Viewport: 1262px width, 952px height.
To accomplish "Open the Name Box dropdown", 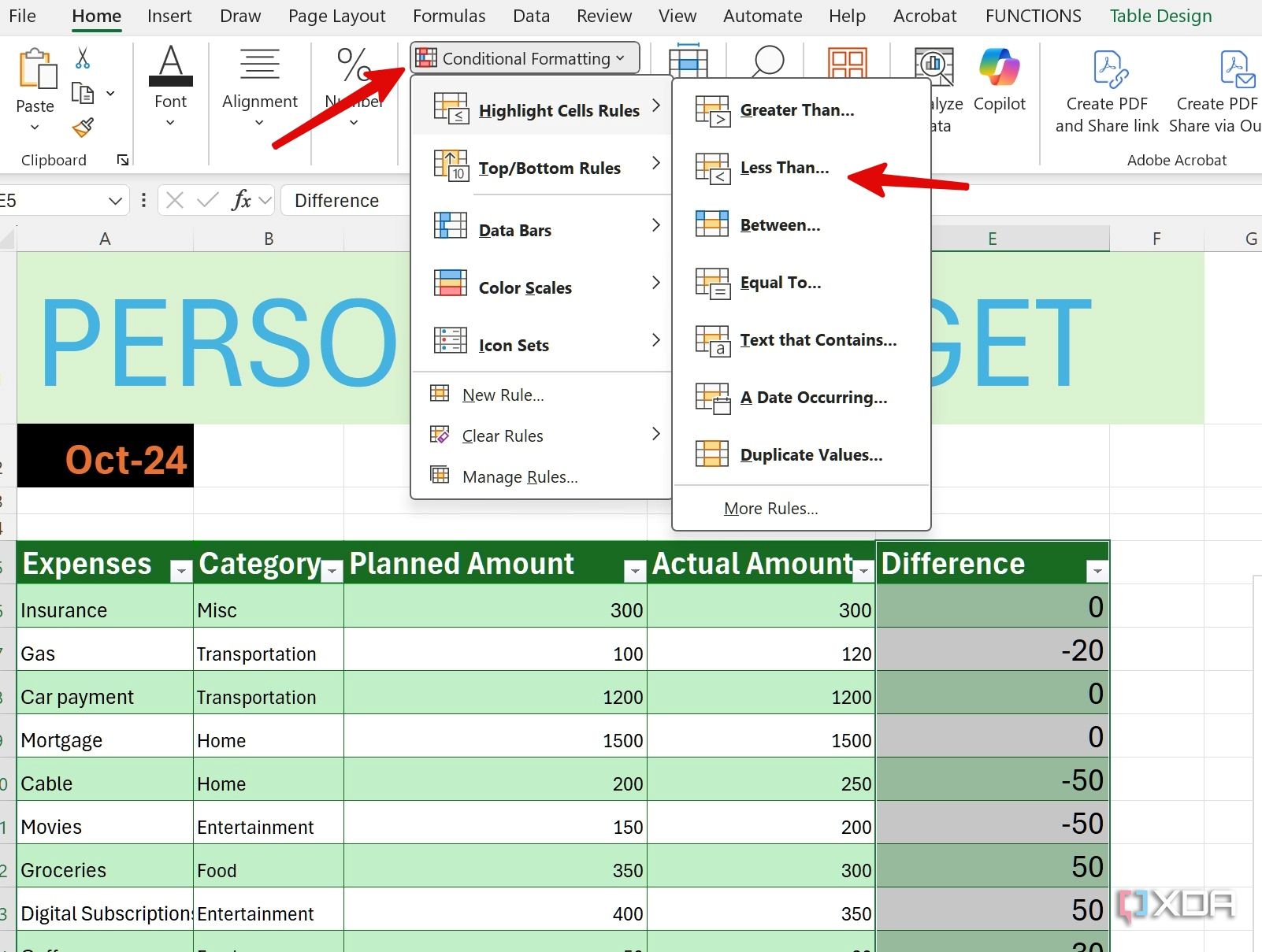I will tap(115, 200).
